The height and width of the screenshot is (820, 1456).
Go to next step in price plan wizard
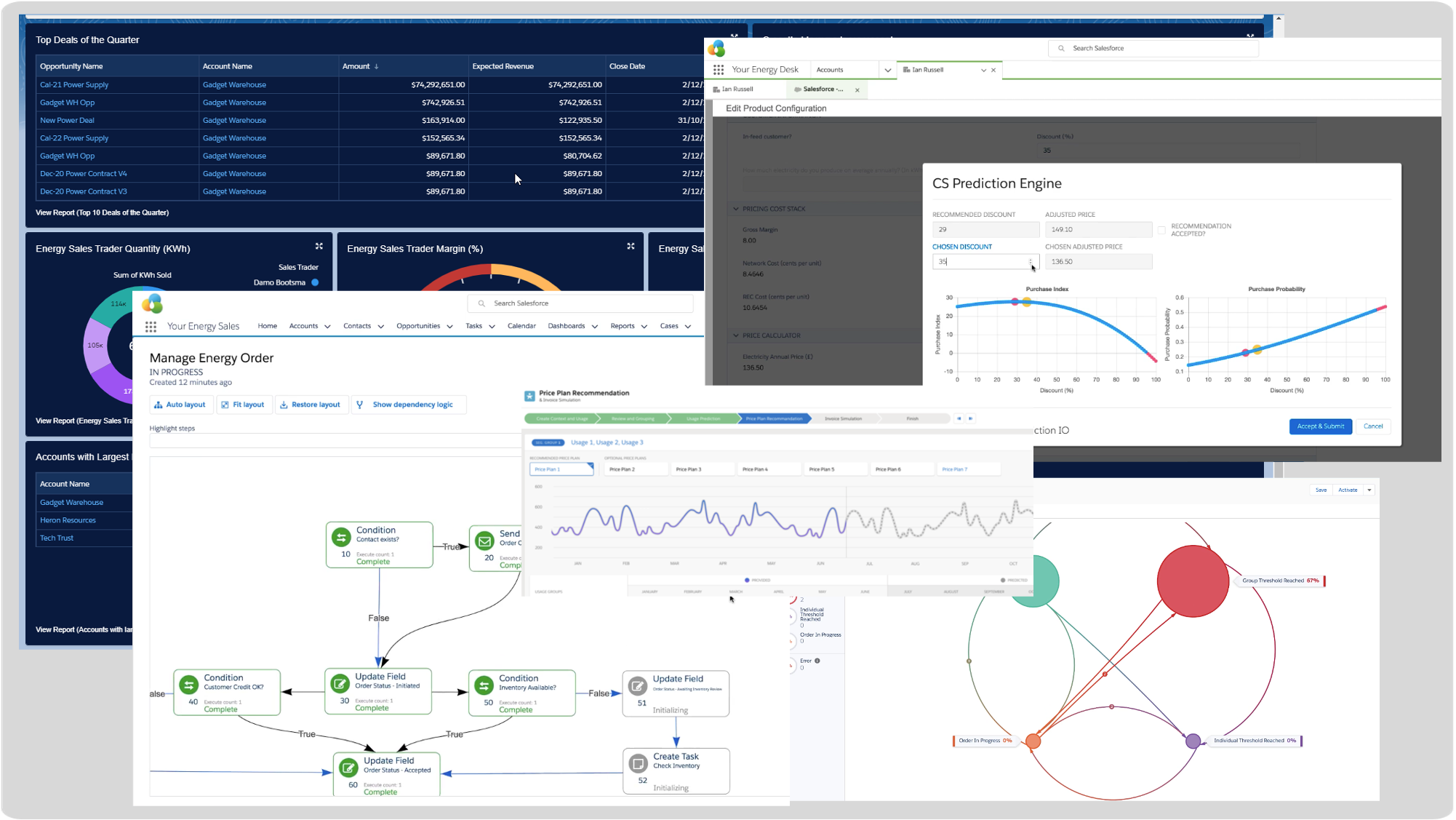coord(971,418)
